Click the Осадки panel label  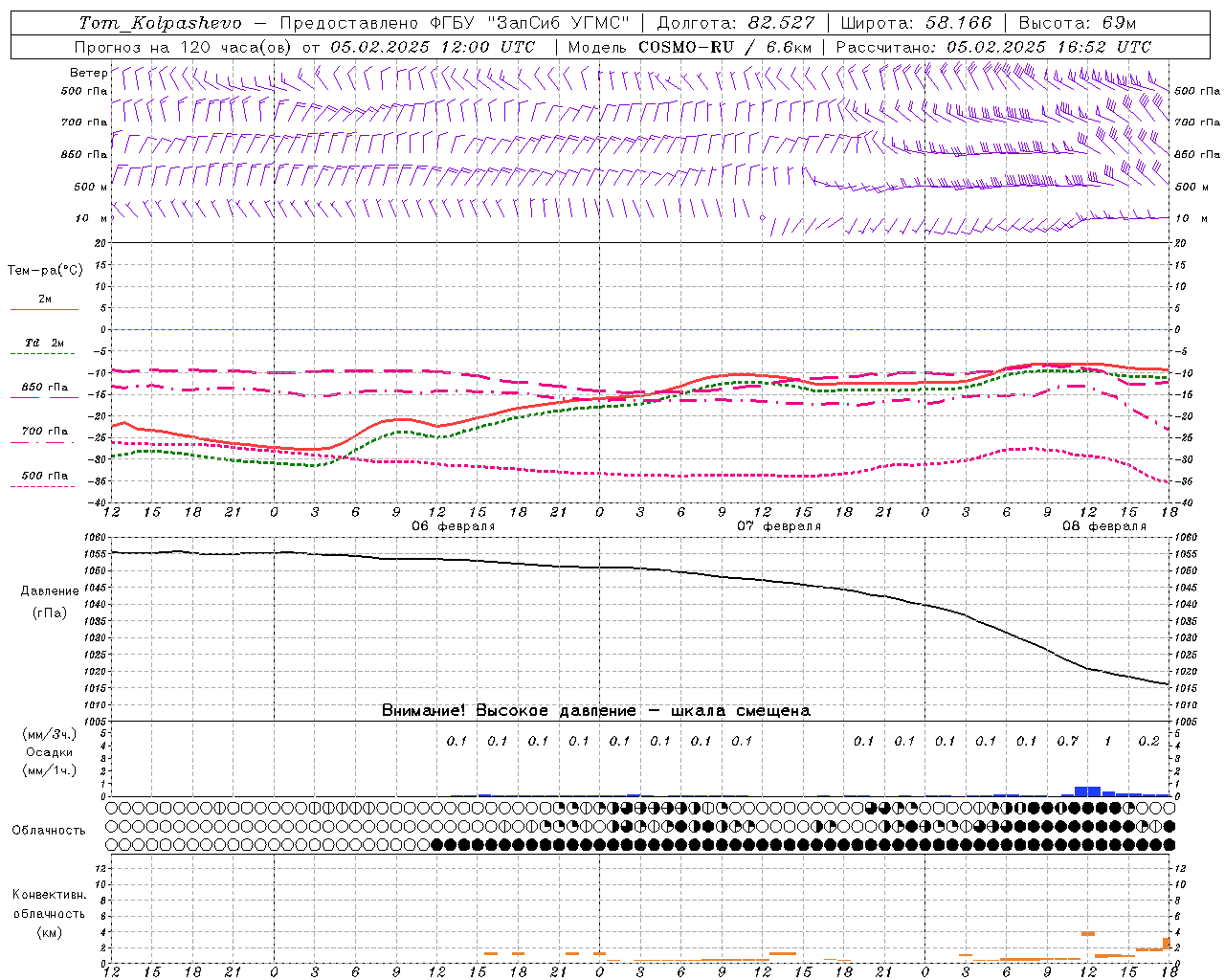(50, 752)
